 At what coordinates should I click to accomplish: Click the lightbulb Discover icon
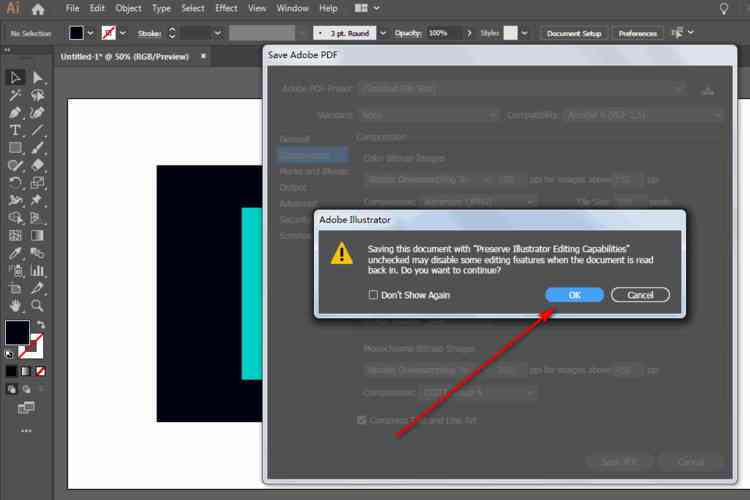point(724,9)
